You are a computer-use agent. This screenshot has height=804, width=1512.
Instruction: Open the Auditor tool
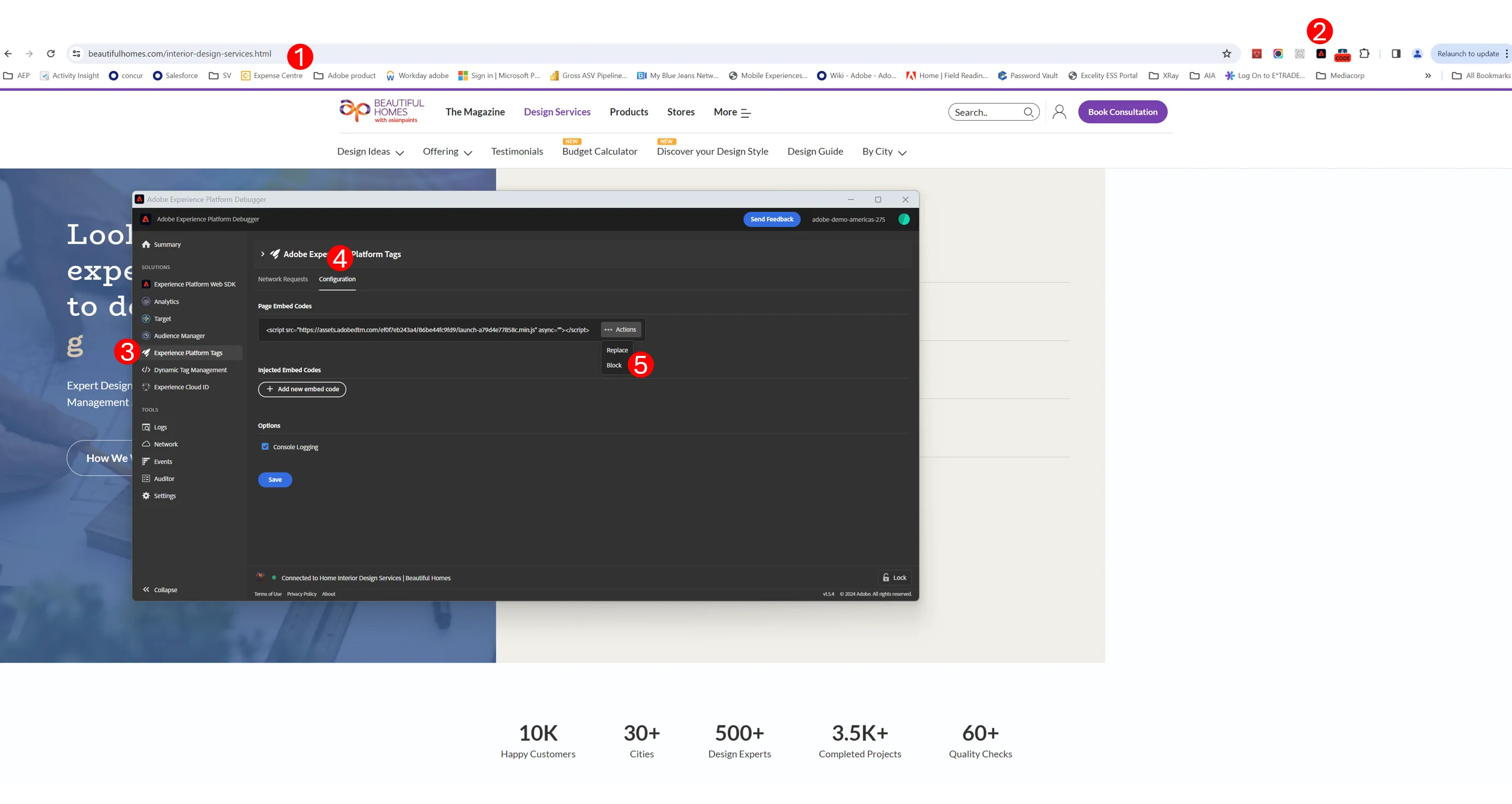(x=158, y=478)
